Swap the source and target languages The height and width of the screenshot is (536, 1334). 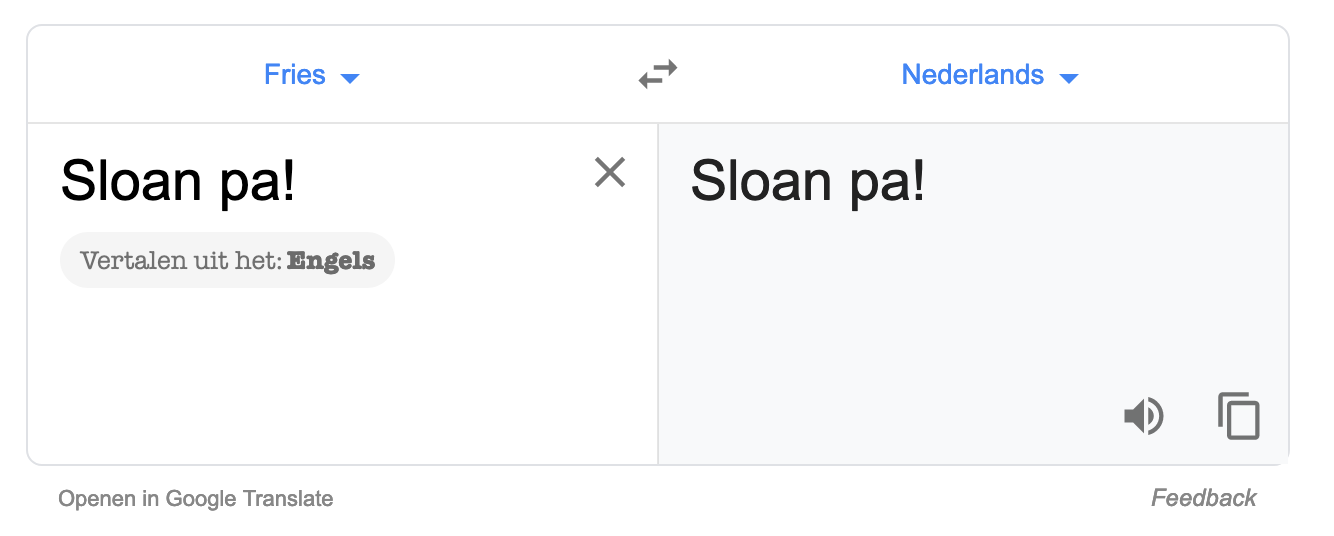(x=658, y=75)
